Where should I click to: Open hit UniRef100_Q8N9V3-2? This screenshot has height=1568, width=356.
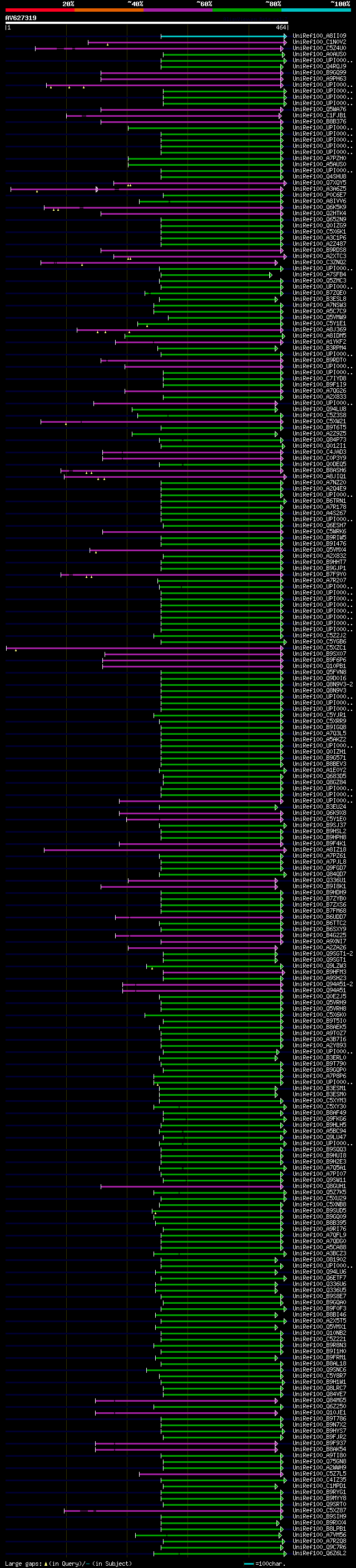pos(322,685)
